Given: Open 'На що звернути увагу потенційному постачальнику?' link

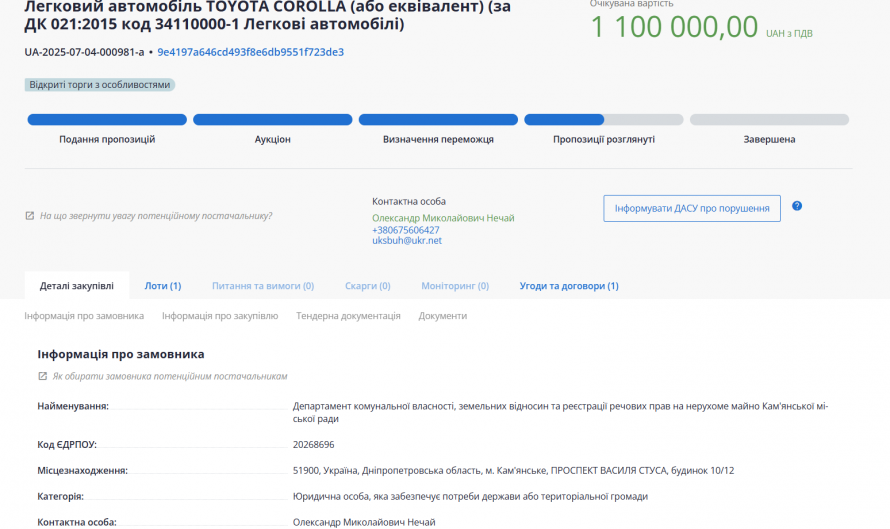Looking at the screenshot, I should coord(156,216).
